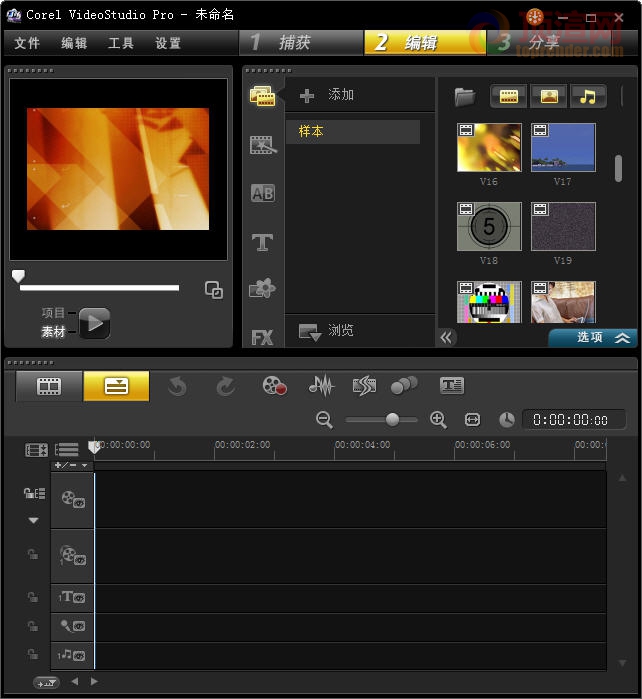Open the Media library icon
This screenshot has width=642, height=699.
pos(262,95)
